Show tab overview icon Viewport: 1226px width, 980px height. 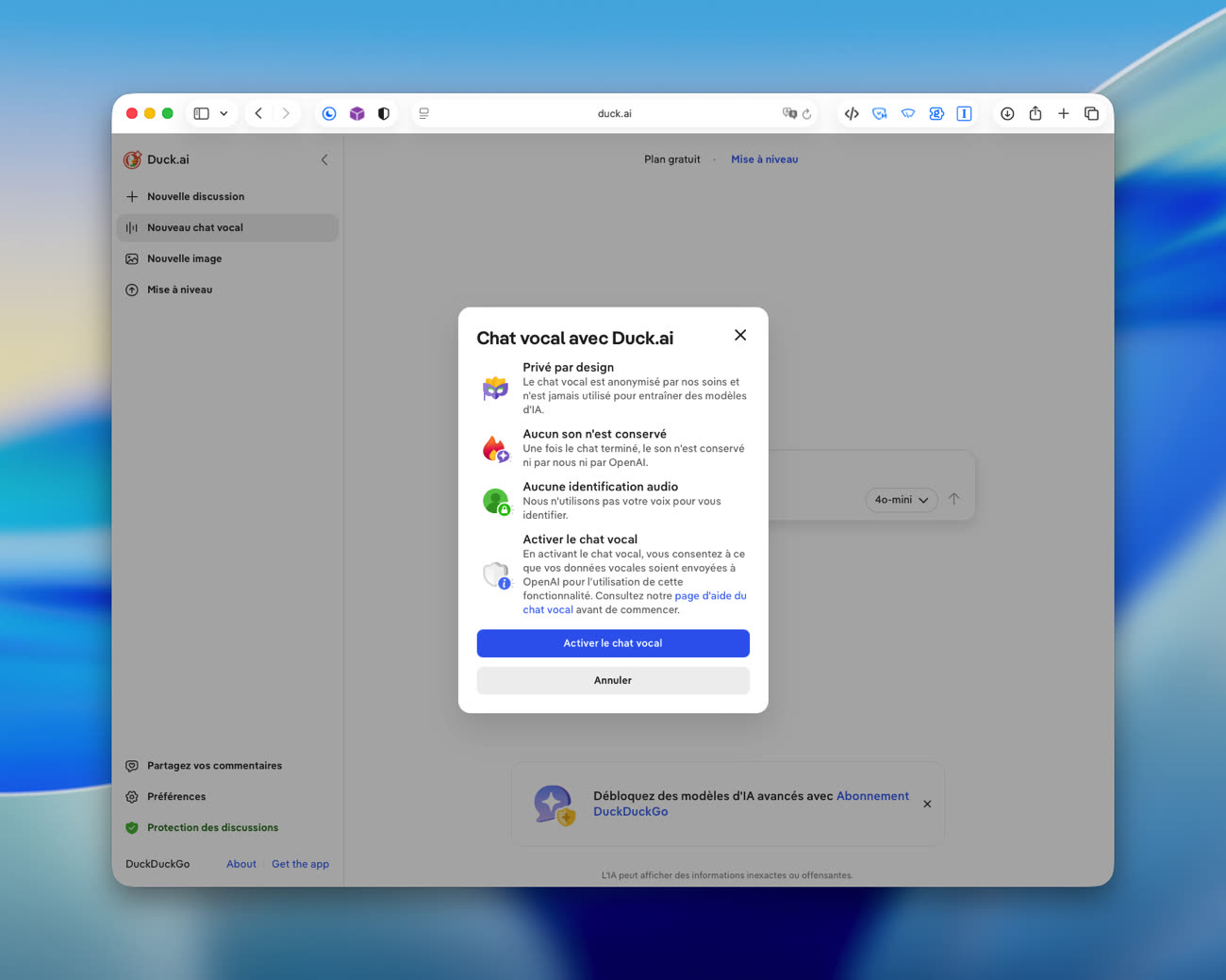[x=1091, y=113]
